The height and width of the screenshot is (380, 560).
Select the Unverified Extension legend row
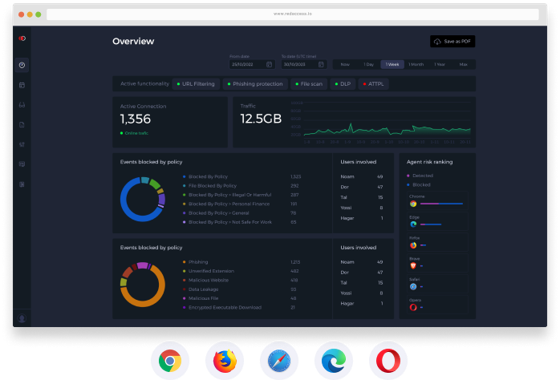tap(242, 271)
